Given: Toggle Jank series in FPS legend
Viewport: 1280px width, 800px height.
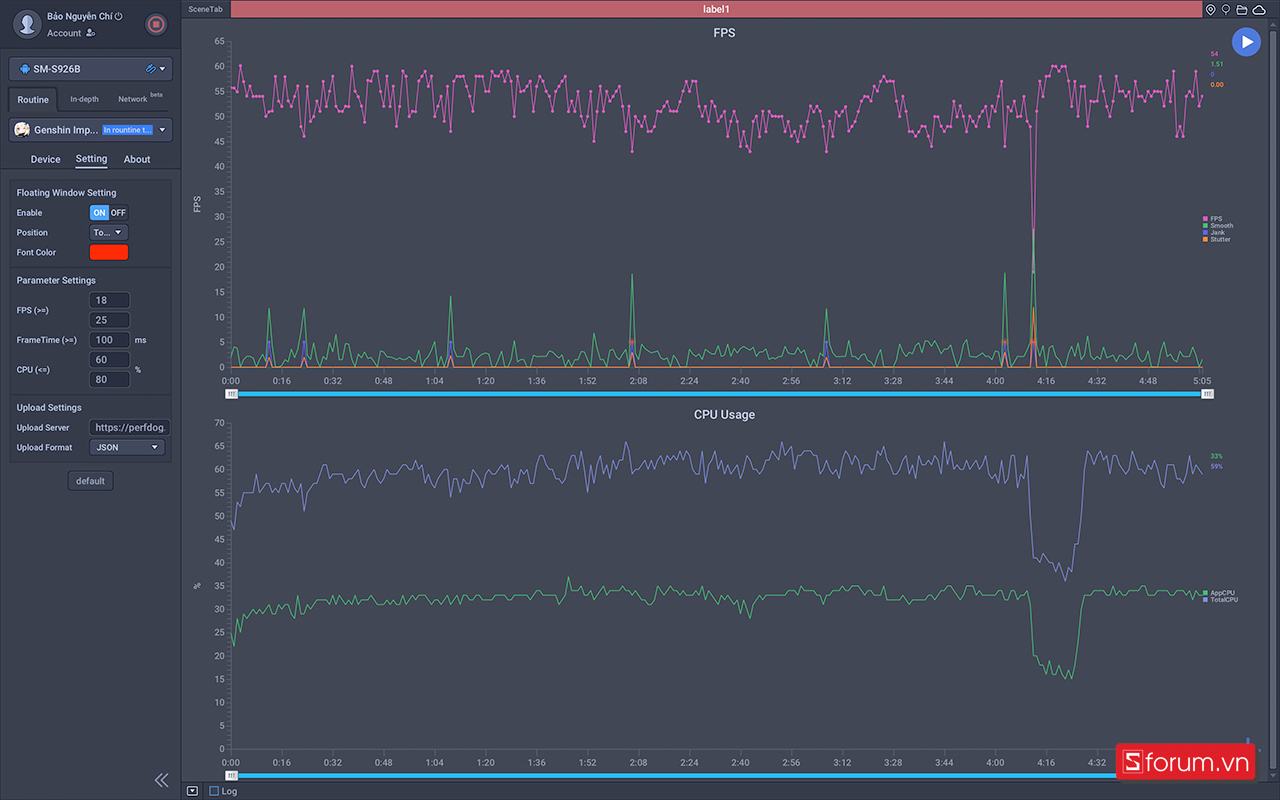Looking at the screenshot, I should coord(1207,233).
